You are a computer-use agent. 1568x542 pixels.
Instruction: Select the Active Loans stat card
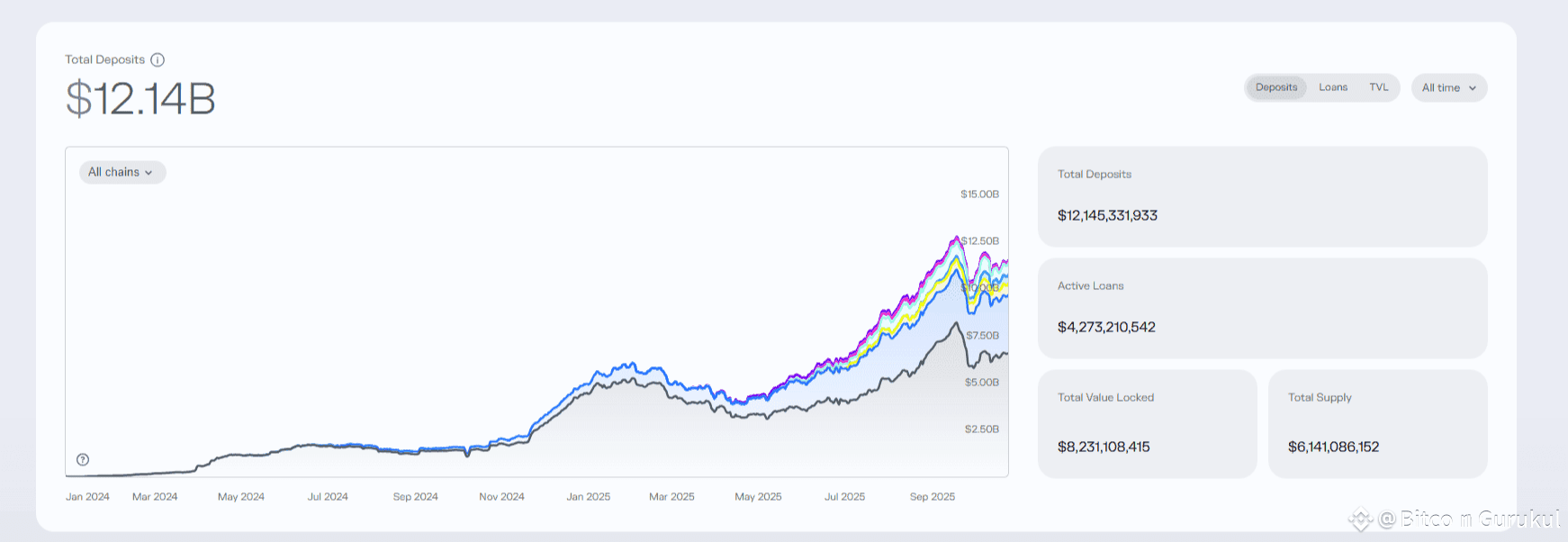[x=1262, y=308]
